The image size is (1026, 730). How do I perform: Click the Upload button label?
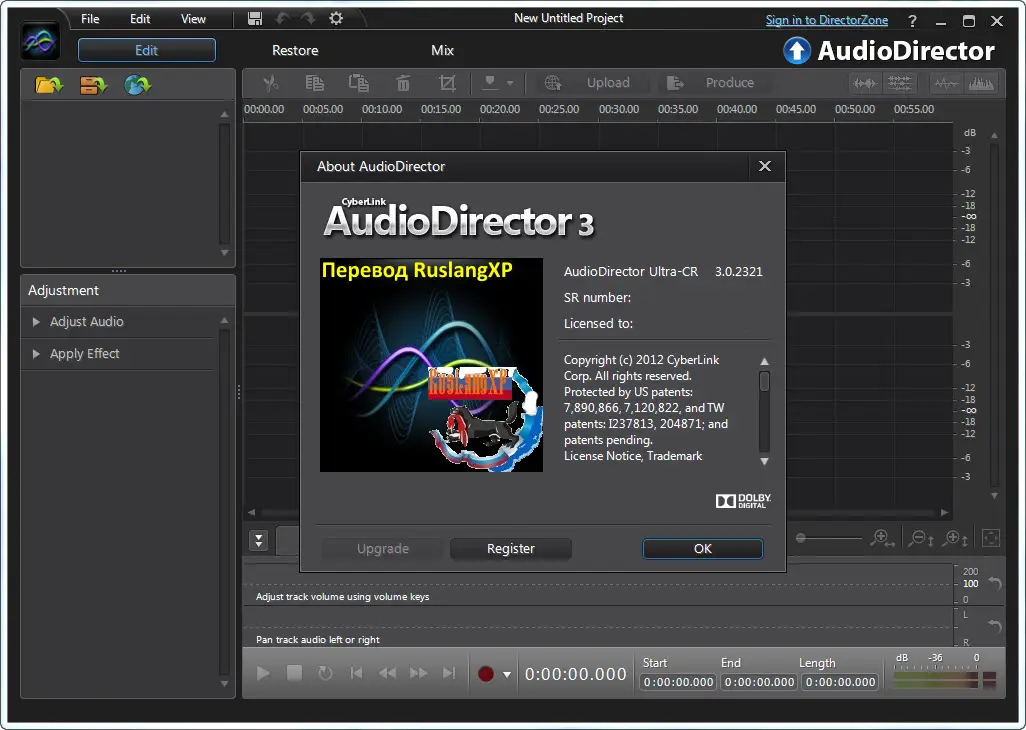point(608,83)
